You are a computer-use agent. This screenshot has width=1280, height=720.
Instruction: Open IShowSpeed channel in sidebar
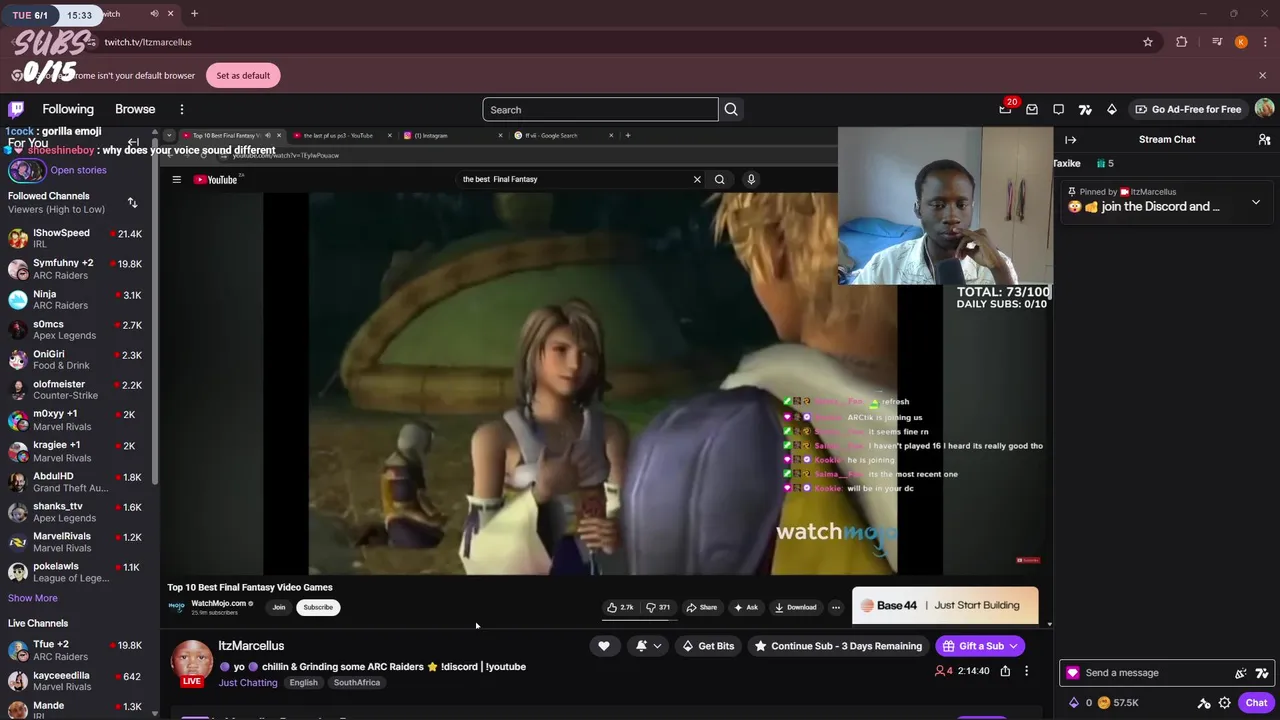pos(76,238)
